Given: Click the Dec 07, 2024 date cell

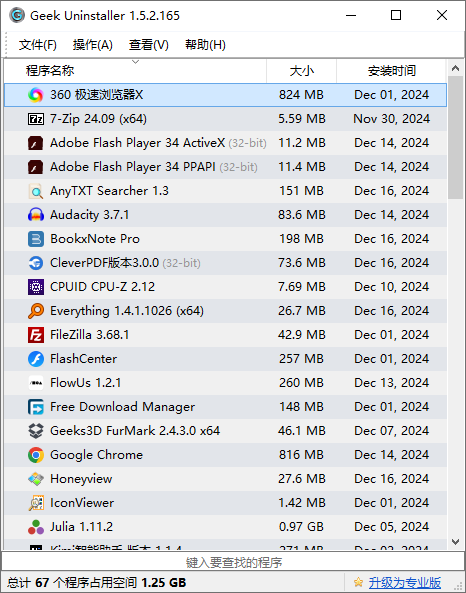Looking at the screenshot, I should 391,431.
